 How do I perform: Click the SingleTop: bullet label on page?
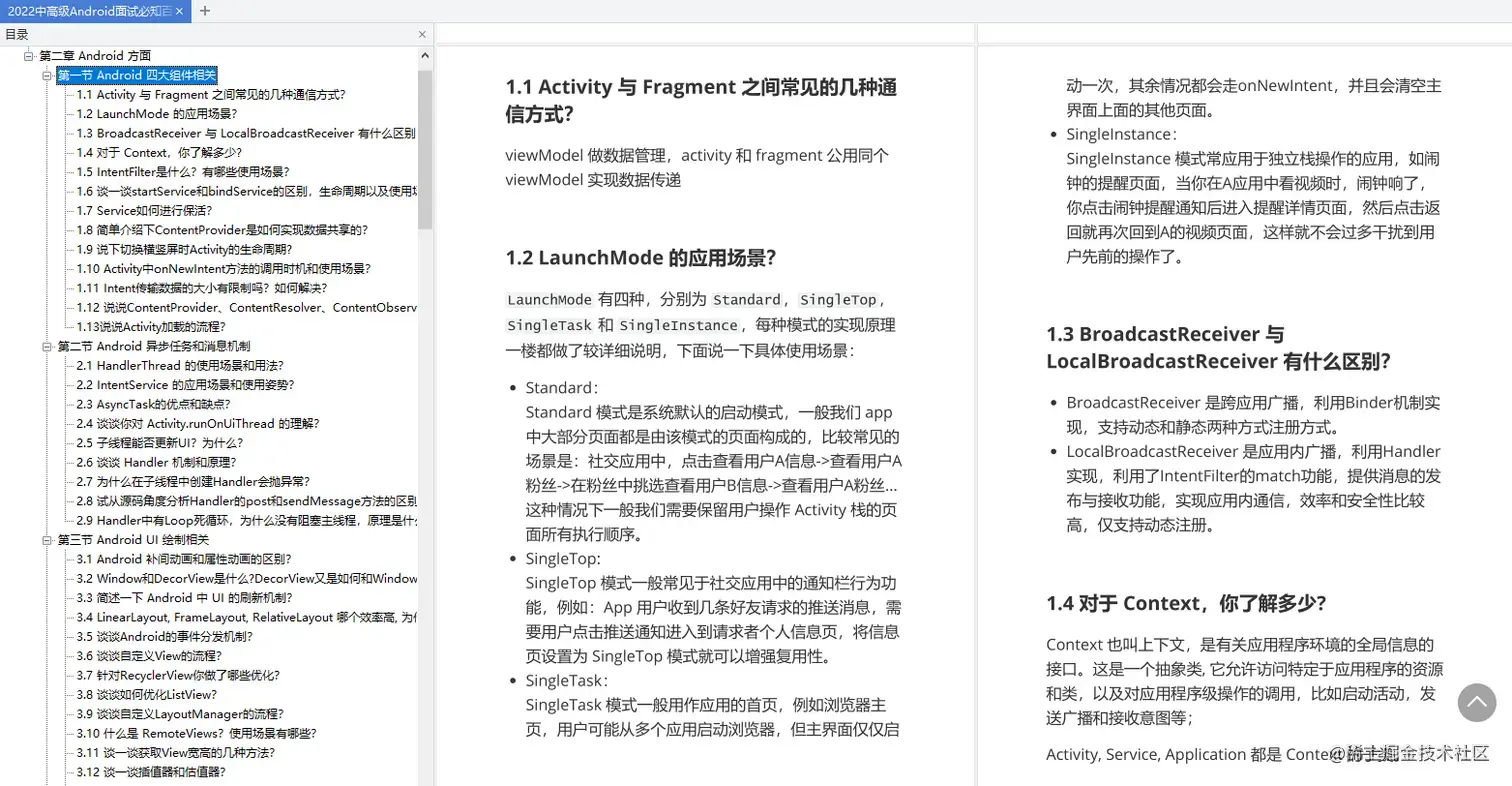coord(563,558)
